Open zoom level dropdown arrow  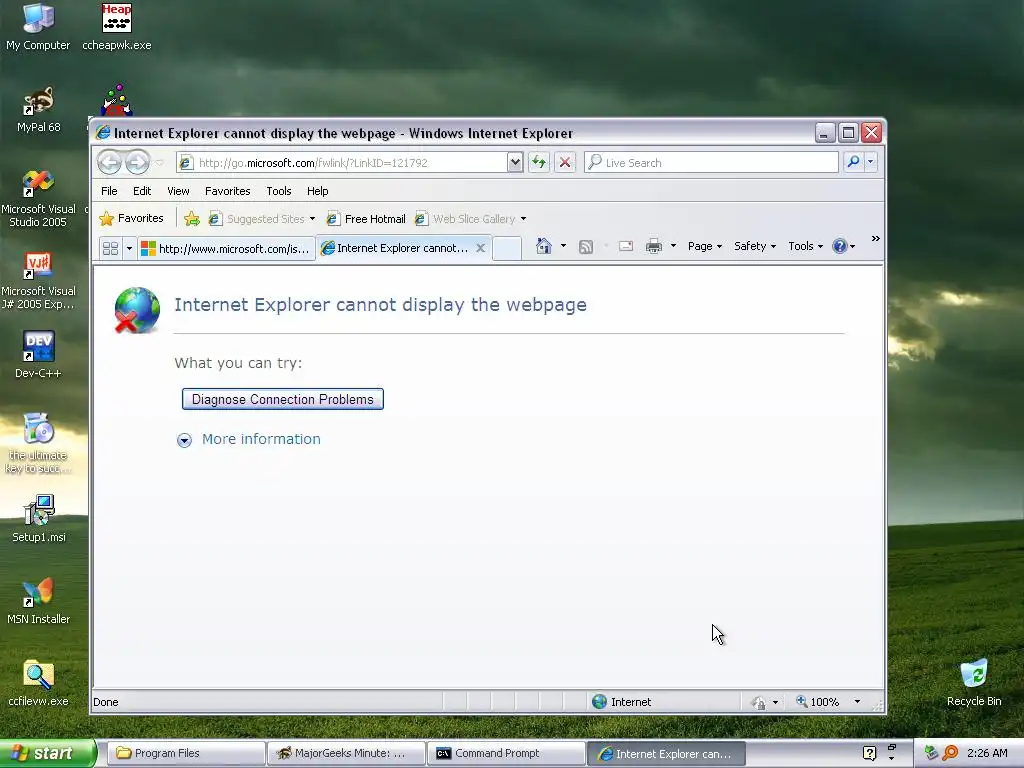tap(857, 702)
